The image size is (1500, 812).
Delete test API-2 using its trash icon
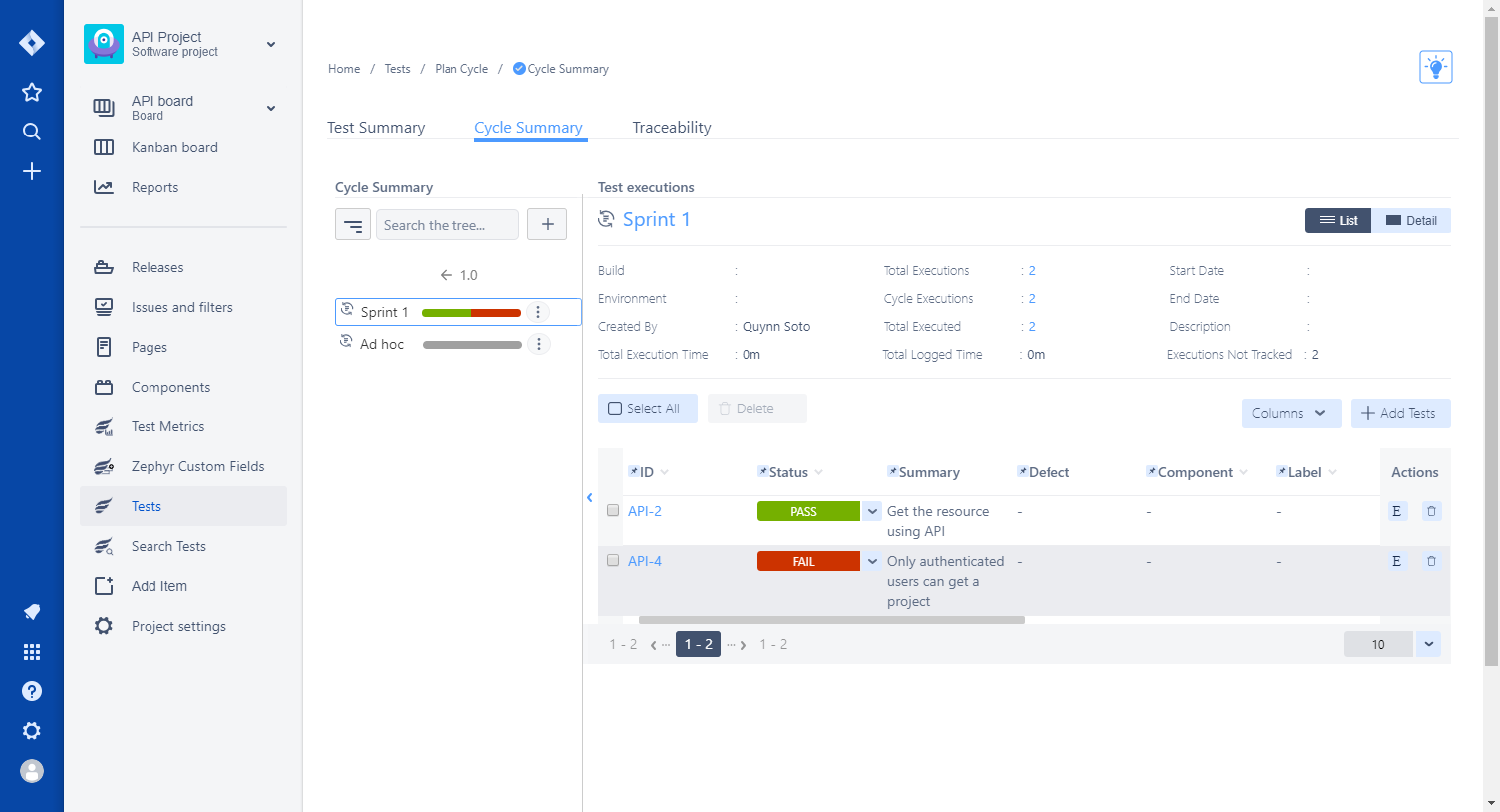coord(1431,510)
